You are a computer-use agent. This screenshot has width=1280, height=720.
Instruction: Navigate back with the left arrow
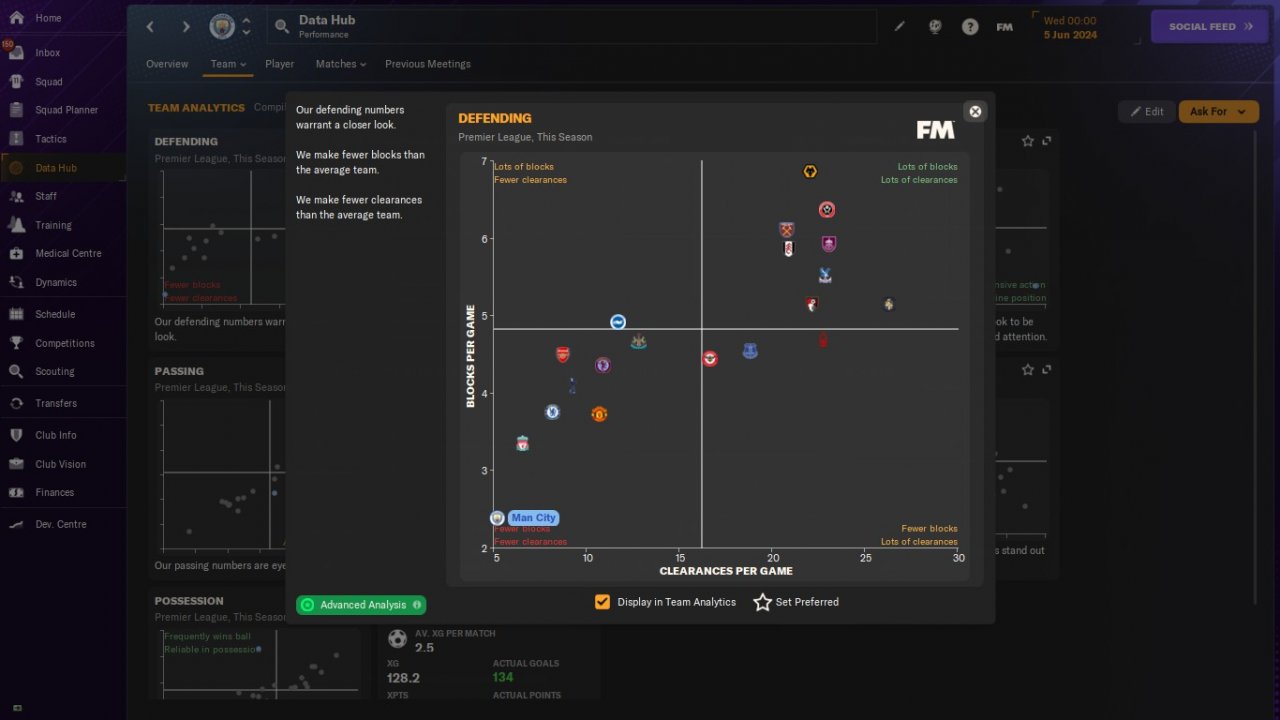point(150,27)
